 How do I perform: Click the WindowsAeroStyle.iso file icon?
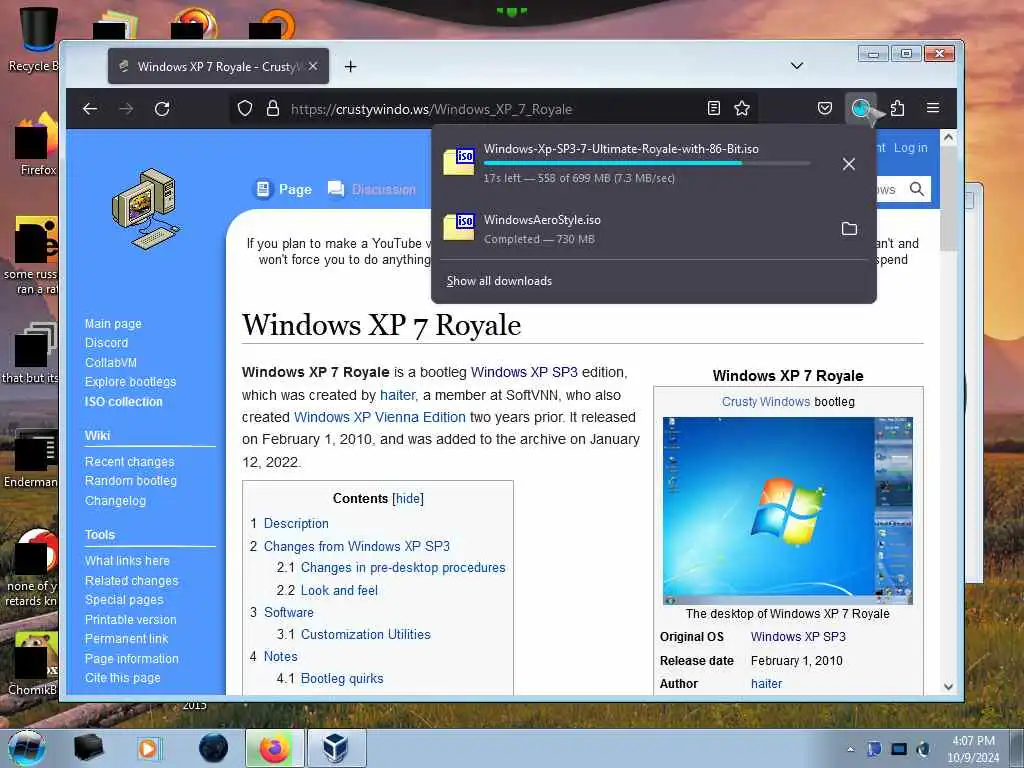click(x=458, y=226)
